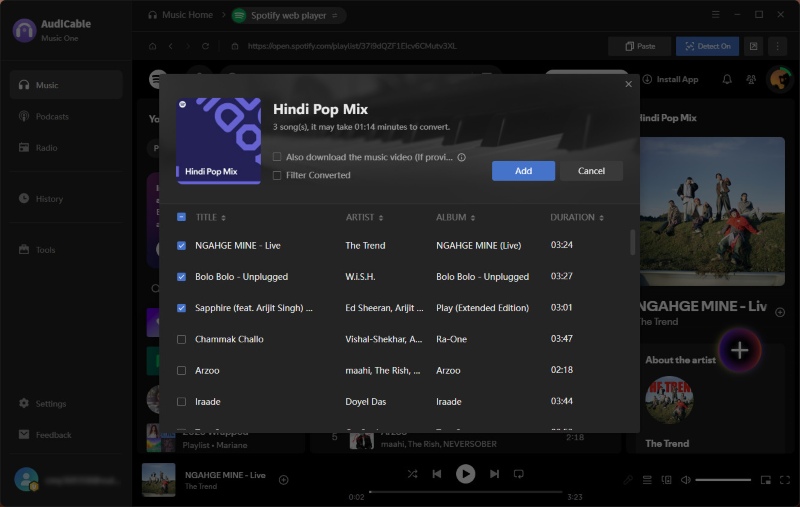Click info icon beside music video option
The image size is (800, 507).
tap(461, 157)
